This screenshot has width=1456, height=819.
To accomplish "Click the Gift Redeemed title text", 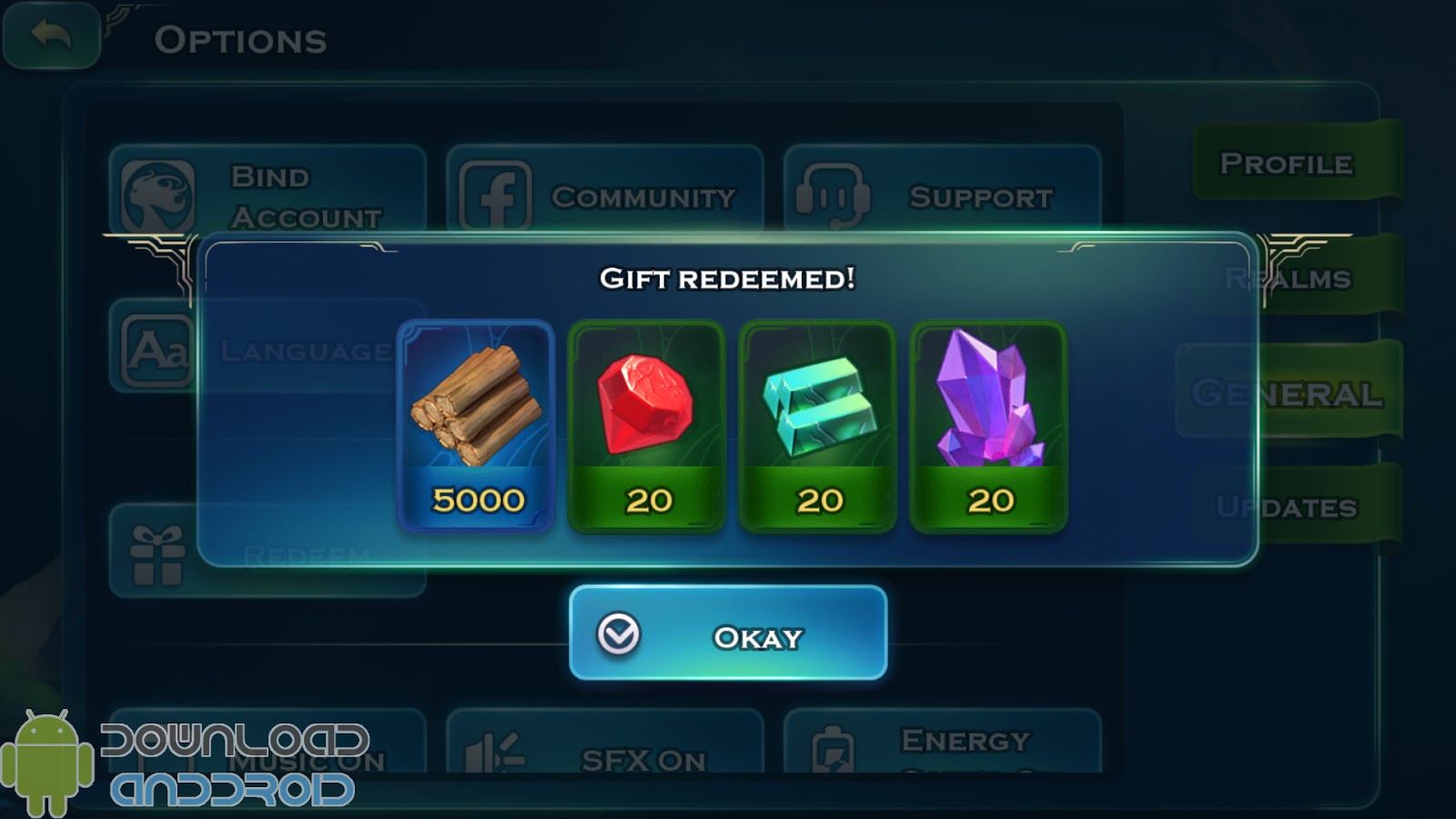I will click(x=727, y=278).
